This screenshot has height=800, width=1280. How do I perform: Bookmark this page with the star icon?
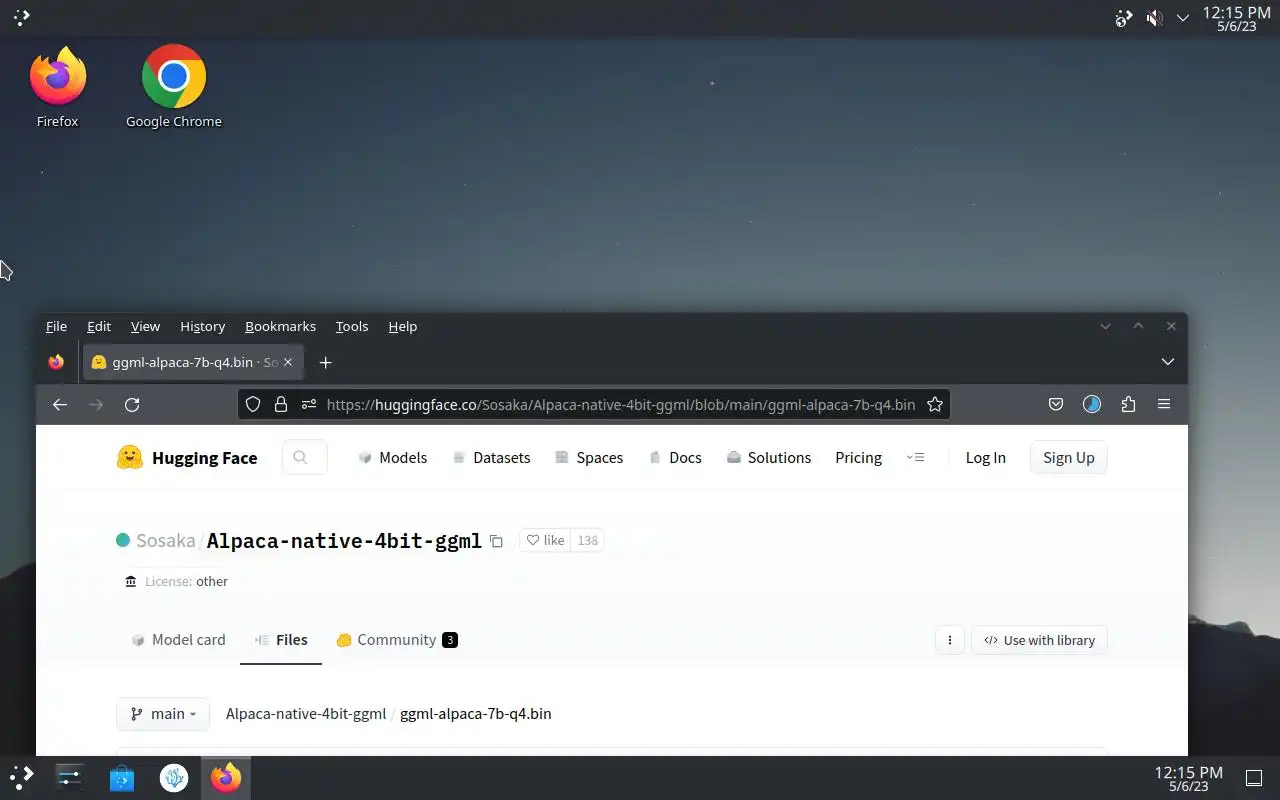(935, 404)
